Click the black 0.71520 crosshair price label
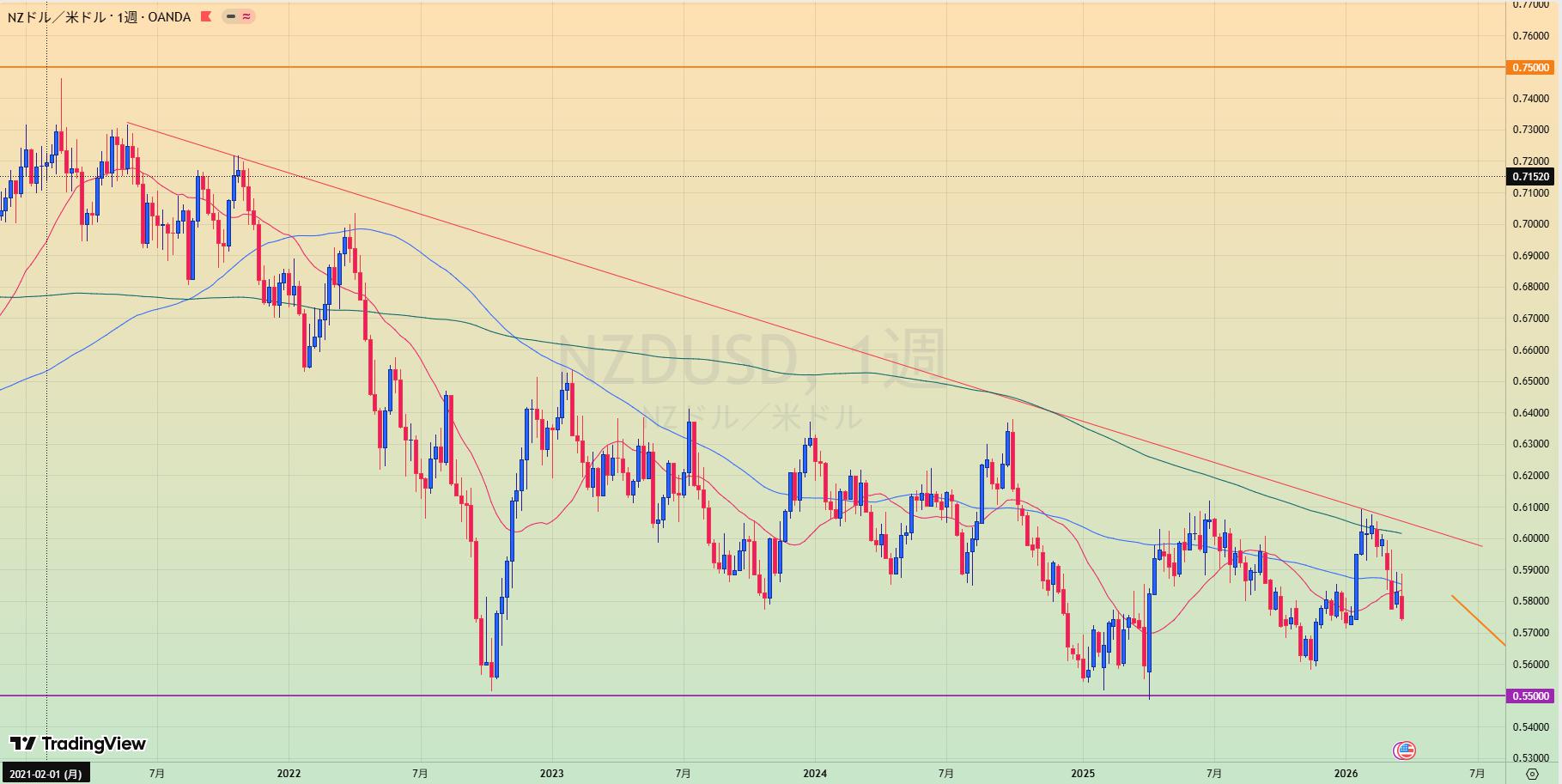This screenshot has width=1562, height=784. click(x=1530, y=177)
